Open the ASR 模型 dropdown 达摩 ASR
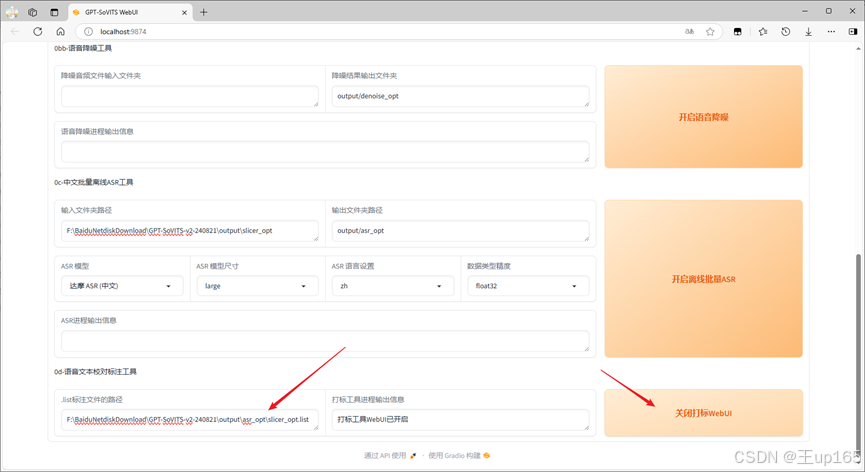The image size is (865, 472). pos(122,286)
